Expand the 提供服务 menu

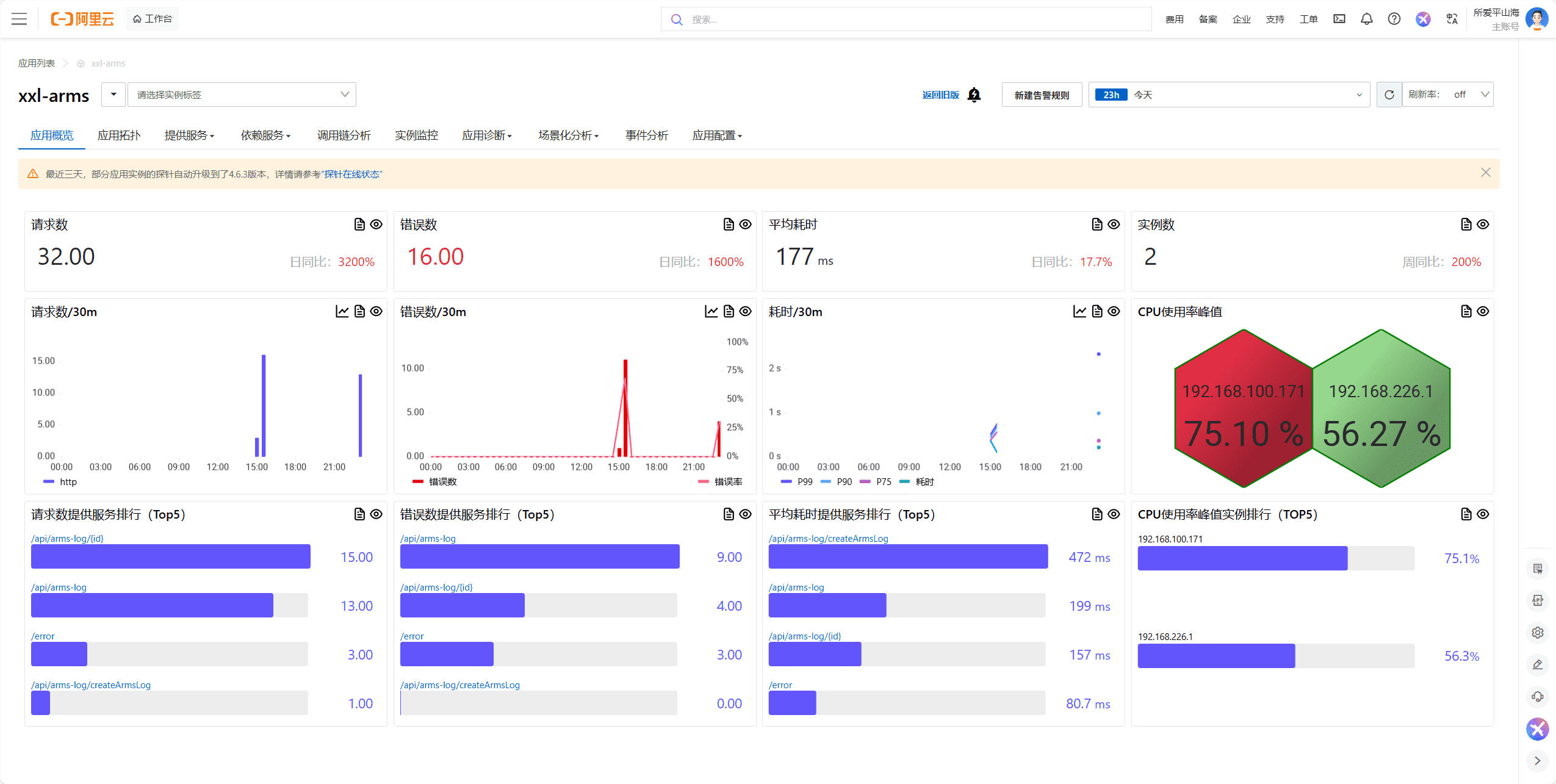tap(189, 135)
